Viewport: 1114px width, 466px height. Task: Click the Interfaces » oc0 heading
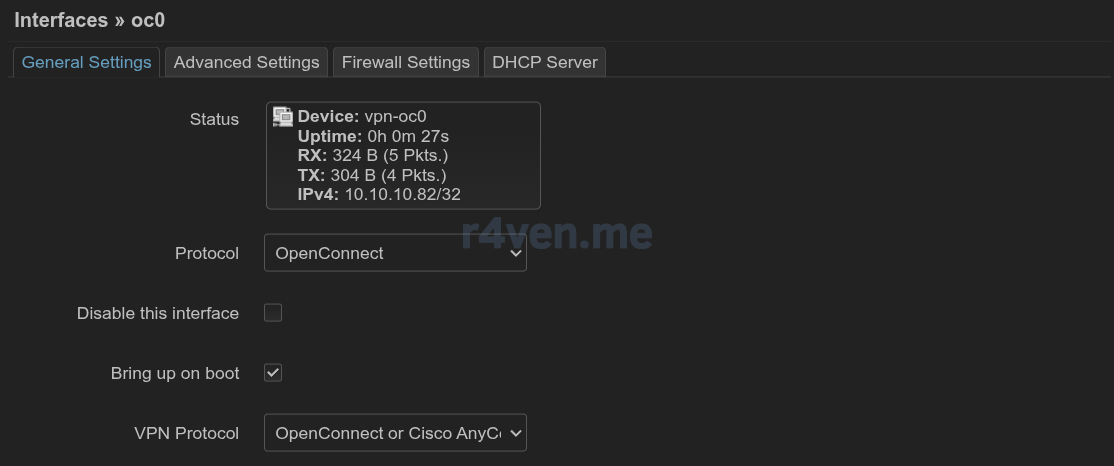pos(90,20)
